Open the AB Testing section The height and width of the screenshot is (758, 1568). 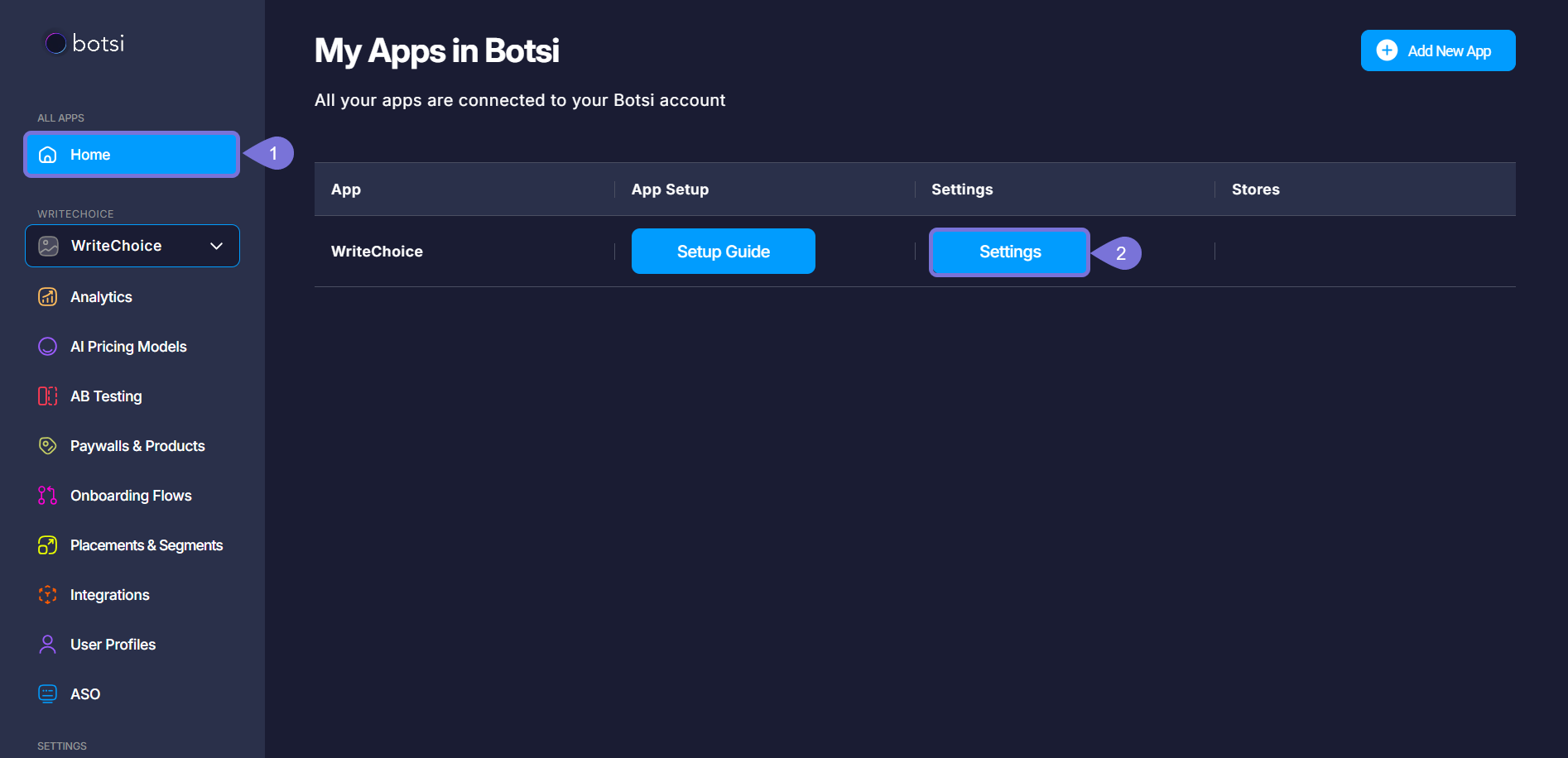pyautogui.click(x=106, y=396)
